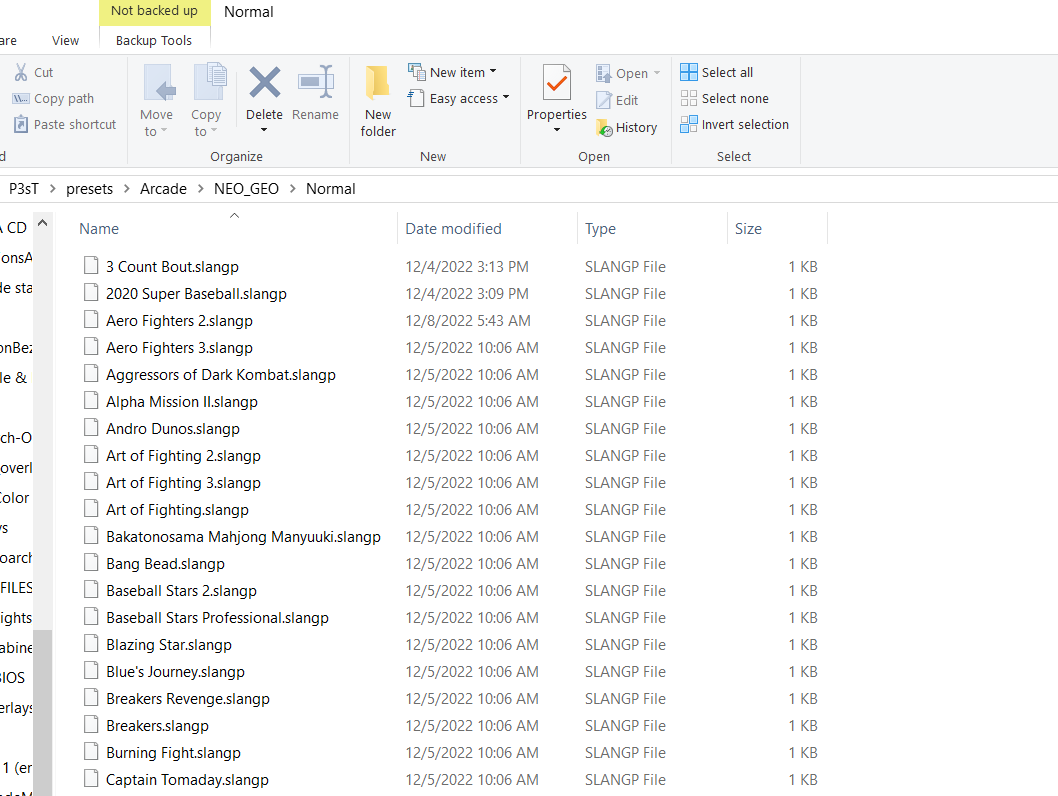Go to P3sT in the address bar
The width and height of the screenshot is (1058, 796).
(x=24, y=189)
